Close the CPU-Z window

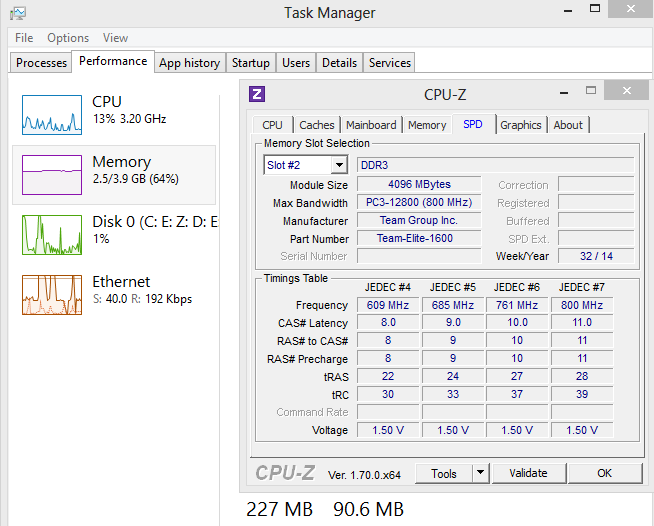click(626, 90)
